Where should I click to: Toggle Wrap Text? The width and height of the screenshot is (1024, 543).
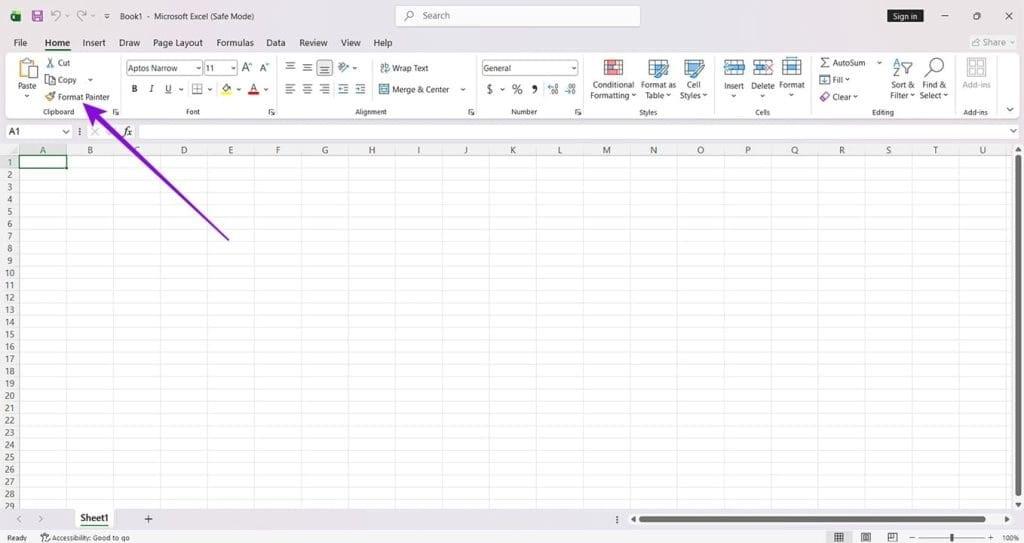coord(404,68)
